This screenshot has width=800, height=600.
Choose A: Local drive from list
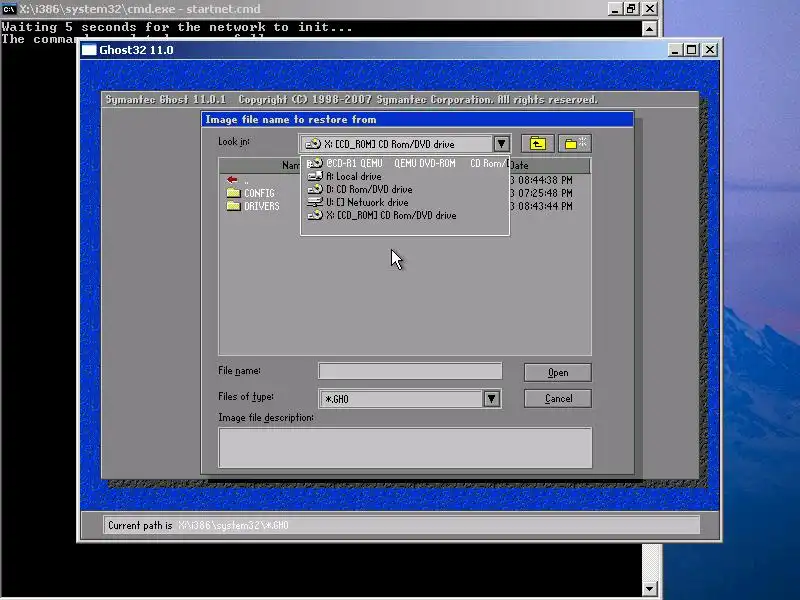tap(406, 177)
